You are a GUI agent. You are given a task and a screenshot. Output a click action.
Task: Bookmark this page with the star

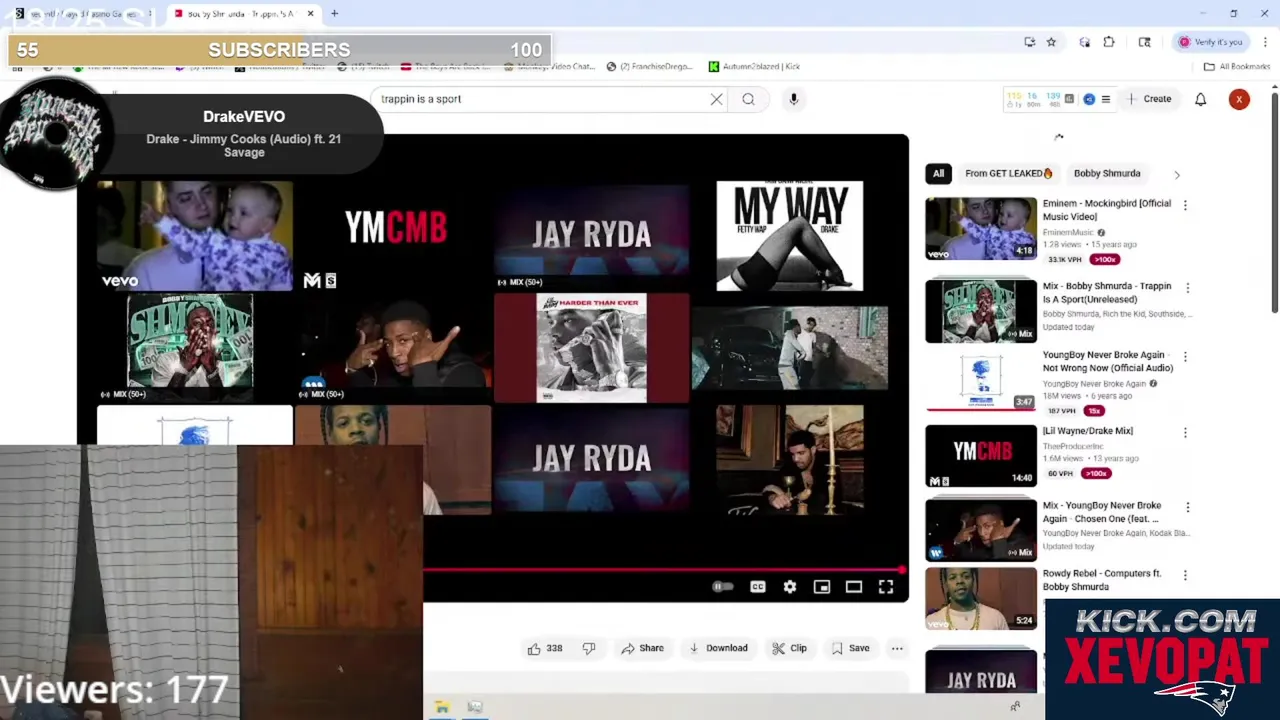pyautogui.click(x=1051, y=42)
